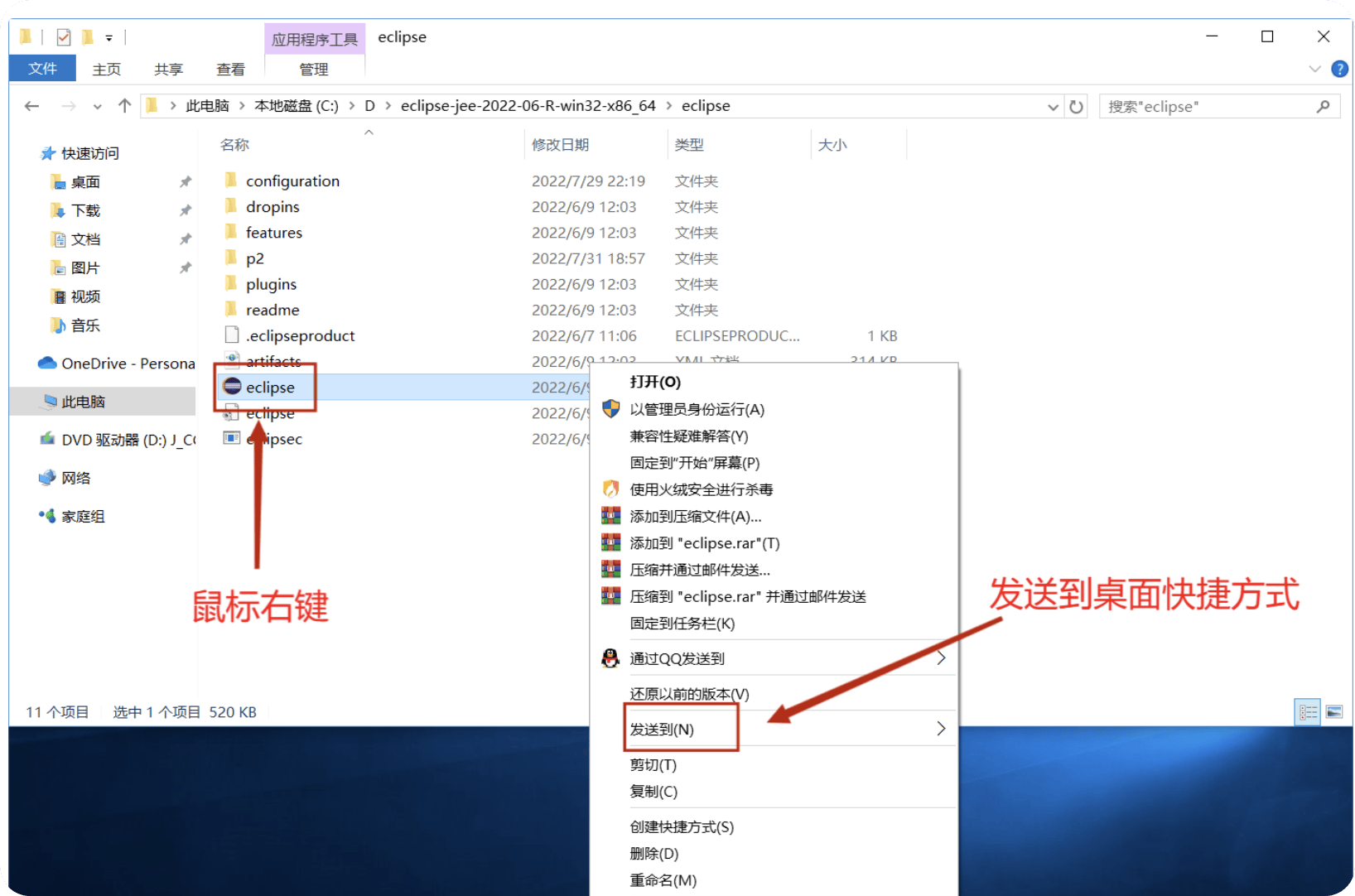The height and width of the screenshot is (896, 1355).
Task: Select the 还原以前的版本(V) menu entry
Action: pyautogui.click(x=774, y=693)
